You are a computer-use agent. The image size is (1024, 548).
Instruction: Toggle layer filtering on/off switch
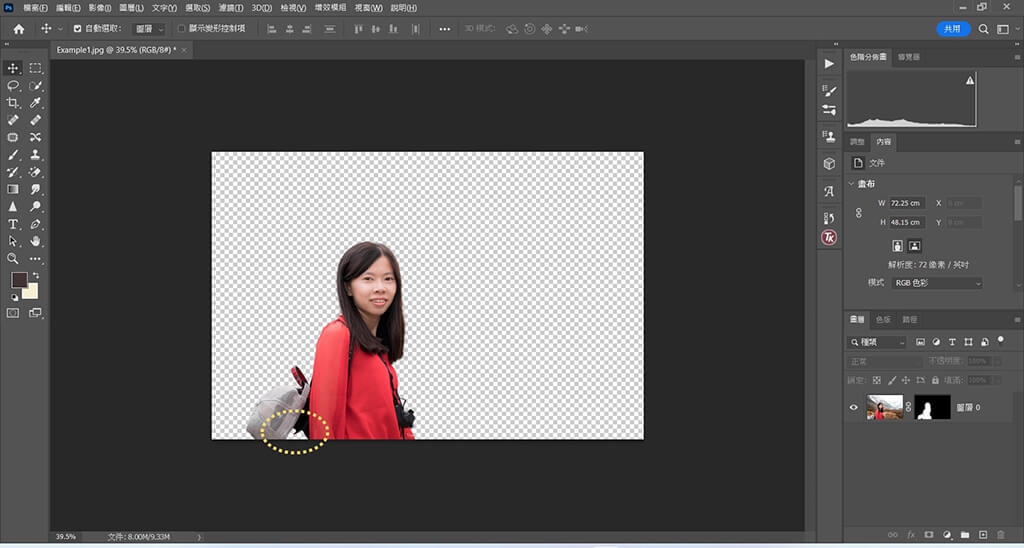1000,341
